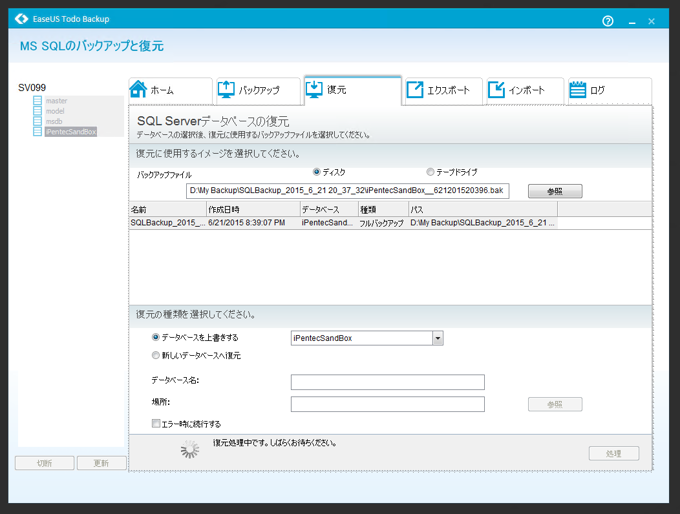Open the help question mark icon

pyautogui.click(x=608, y=21)
